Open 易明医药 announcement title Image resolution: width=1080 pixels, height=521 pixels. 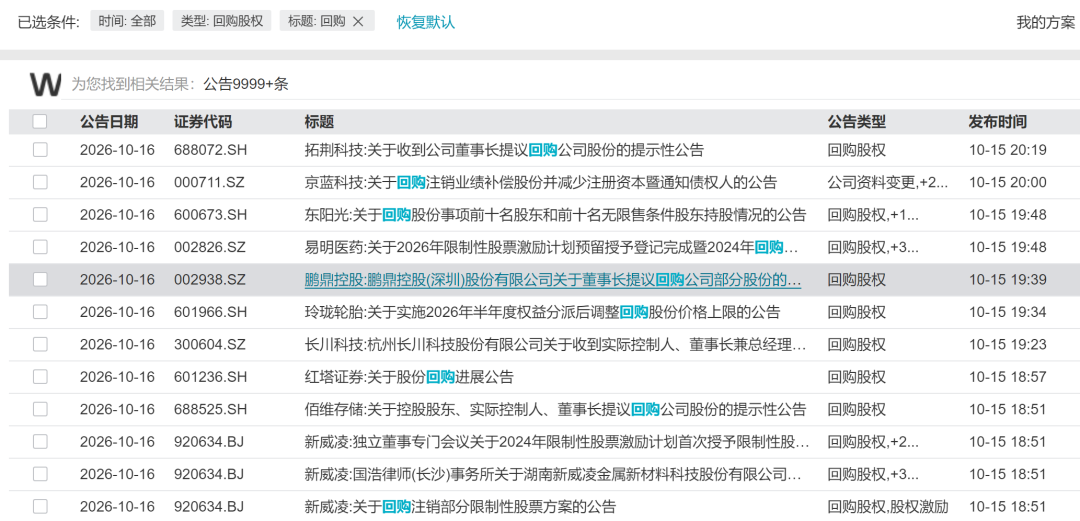click(x=552, y=247)
